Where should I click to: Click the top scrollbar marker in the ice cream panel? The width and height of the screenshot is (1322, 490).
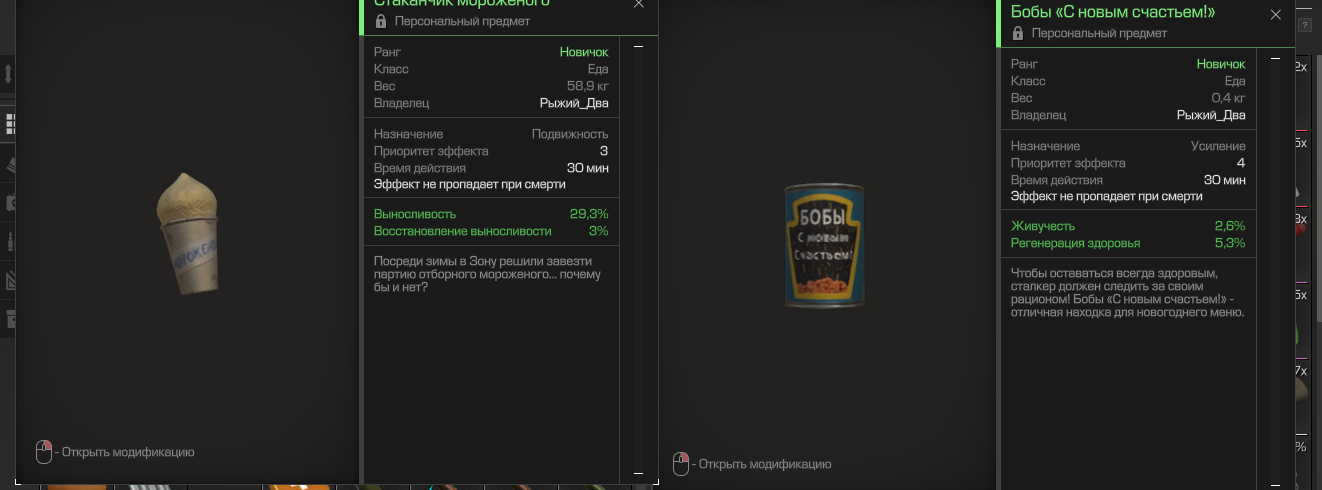click(x=638, y=46)
